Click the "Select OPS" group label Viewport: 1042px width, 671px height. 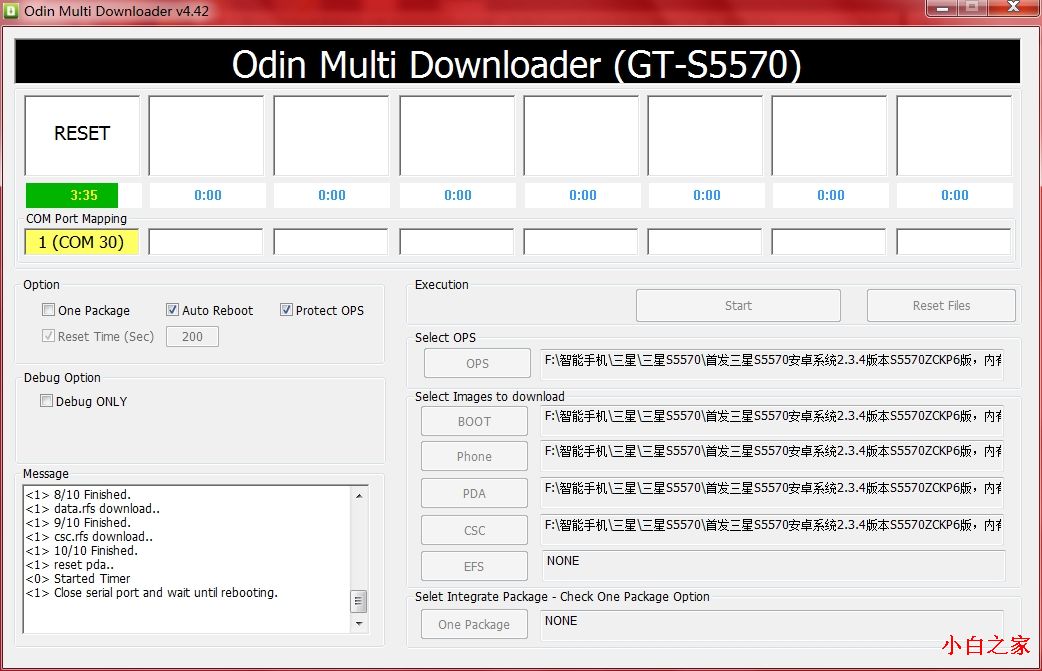(445, 337)
